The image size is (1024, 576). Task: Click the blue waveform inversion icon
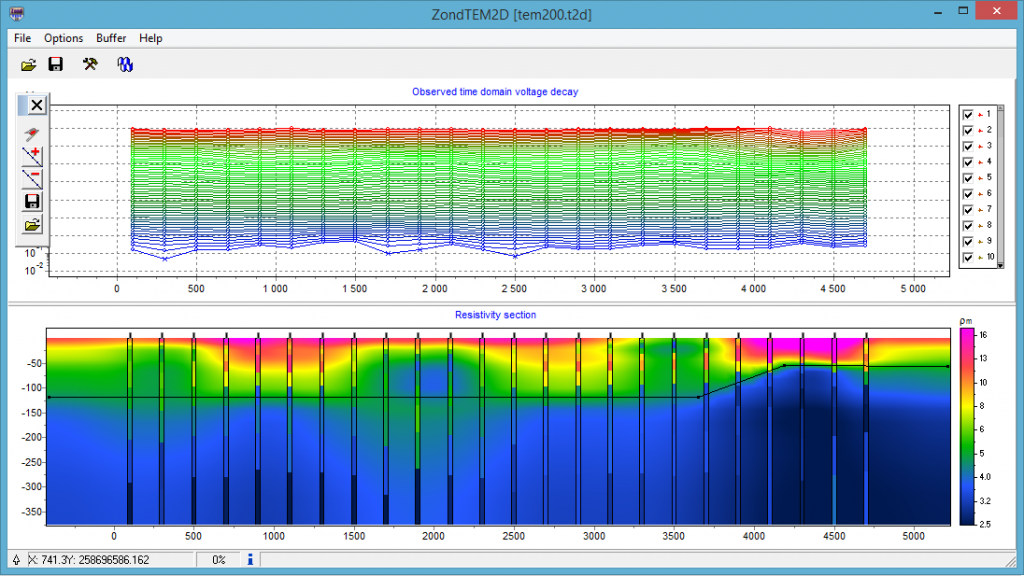[x=125, y=65]
